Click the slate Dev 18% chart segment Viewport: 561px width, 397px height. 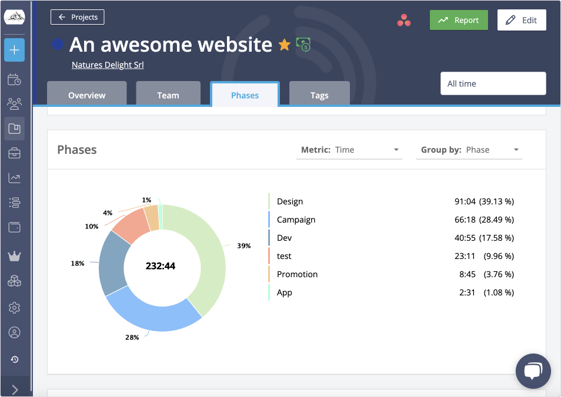click(112, 263)
